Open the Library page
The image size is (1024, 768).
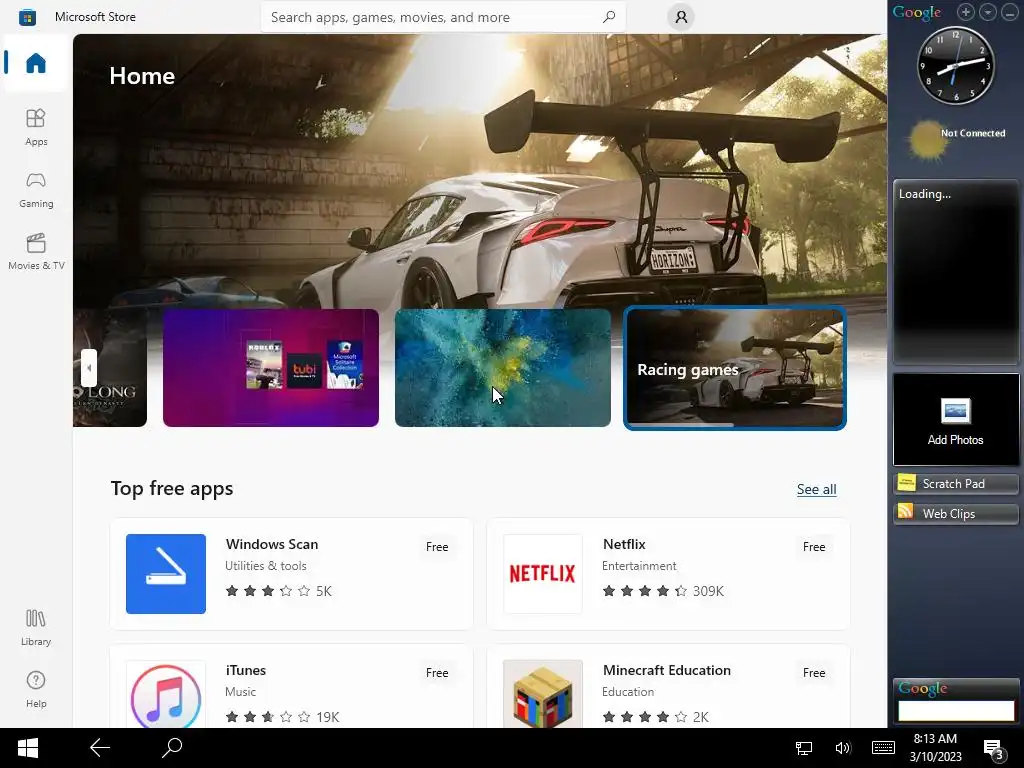[36, 628]
